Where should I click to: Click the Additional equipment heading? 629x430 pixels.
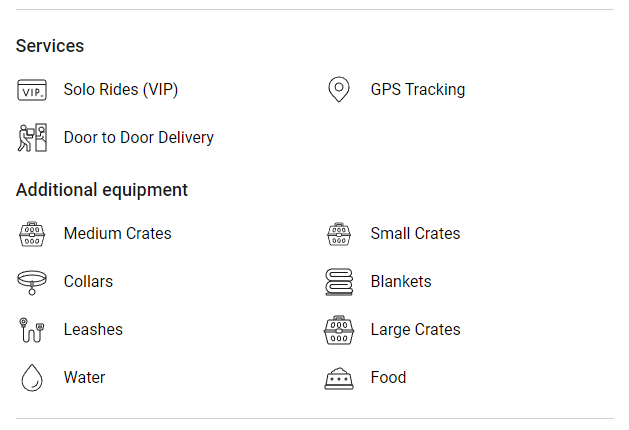coord(101,190)
